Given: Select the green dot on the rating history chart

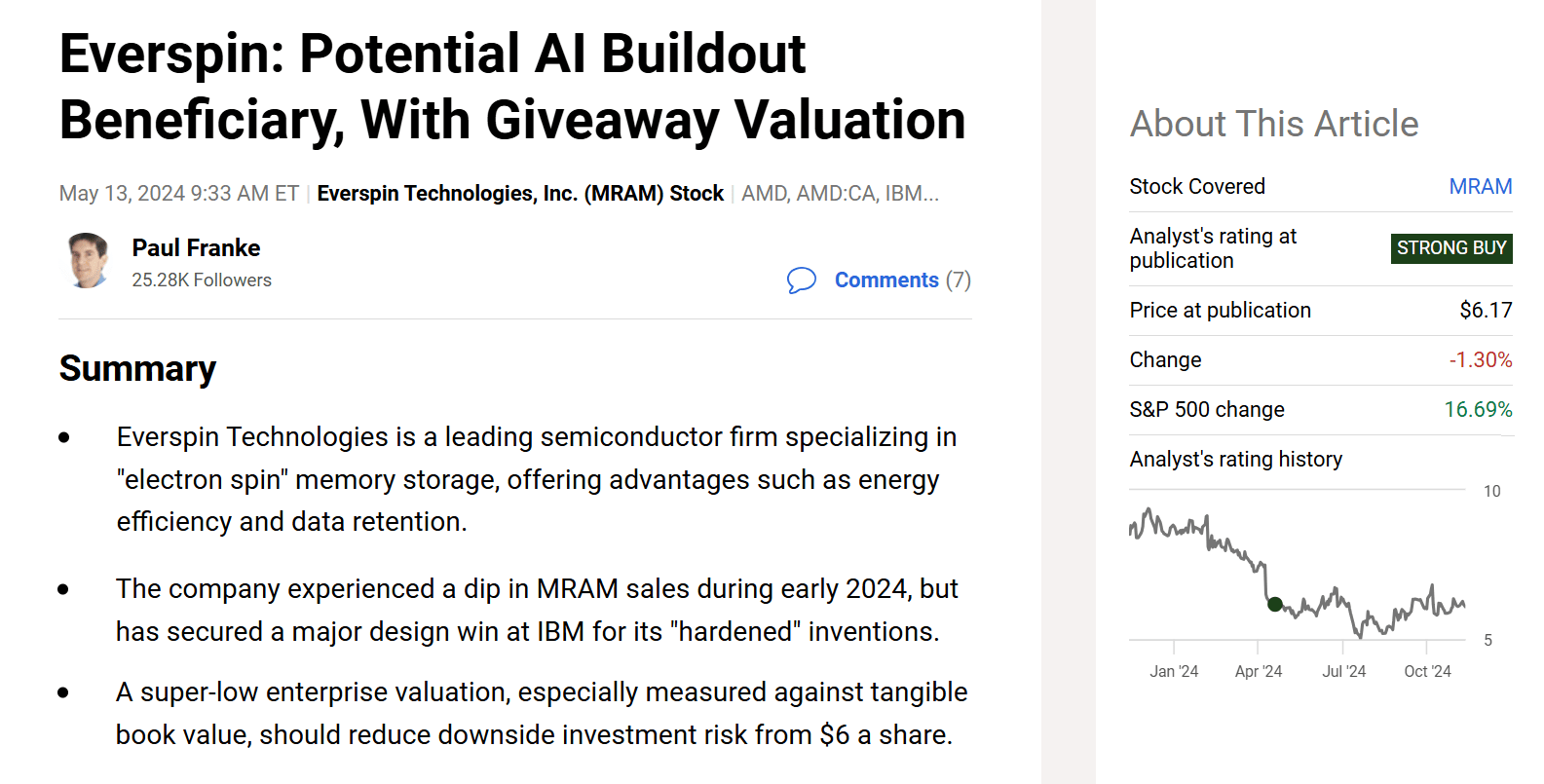Looking at the screenshot, I should point(1275,605).
